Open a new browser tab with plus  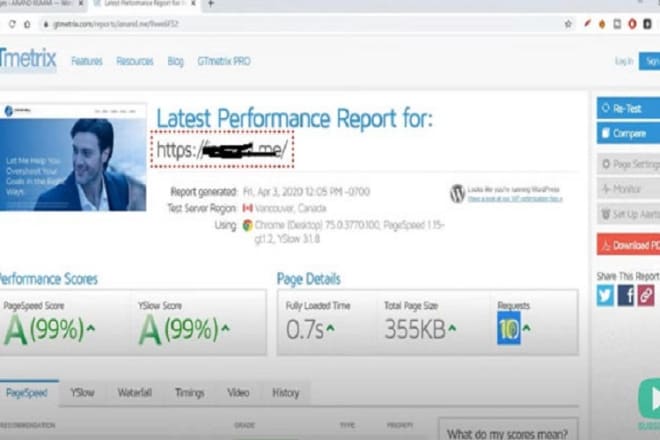click(x=211, y=4)
